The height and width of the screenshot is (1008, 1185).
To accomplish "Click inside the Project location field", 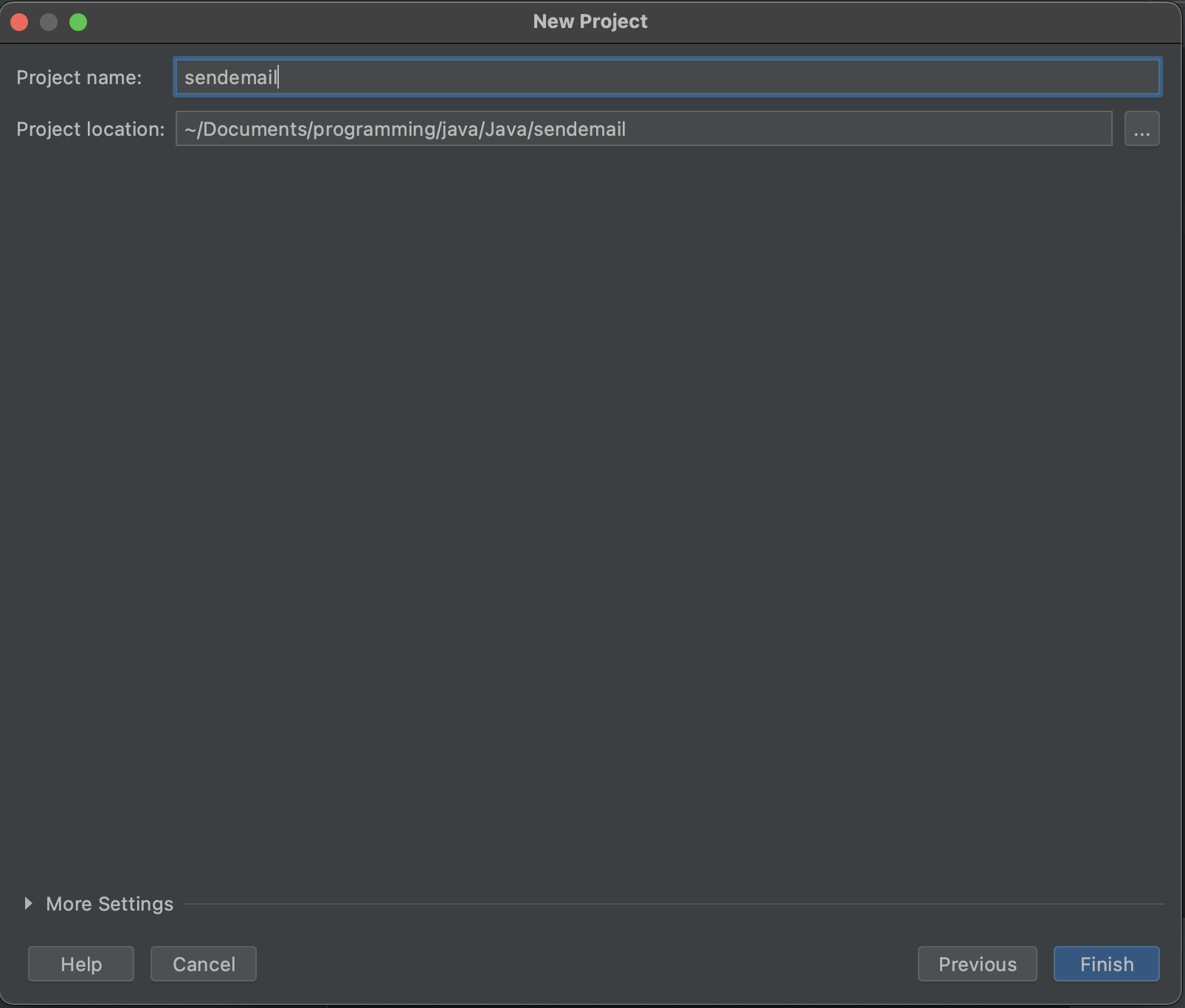I will pyautogui.click(x=812, y=129).
